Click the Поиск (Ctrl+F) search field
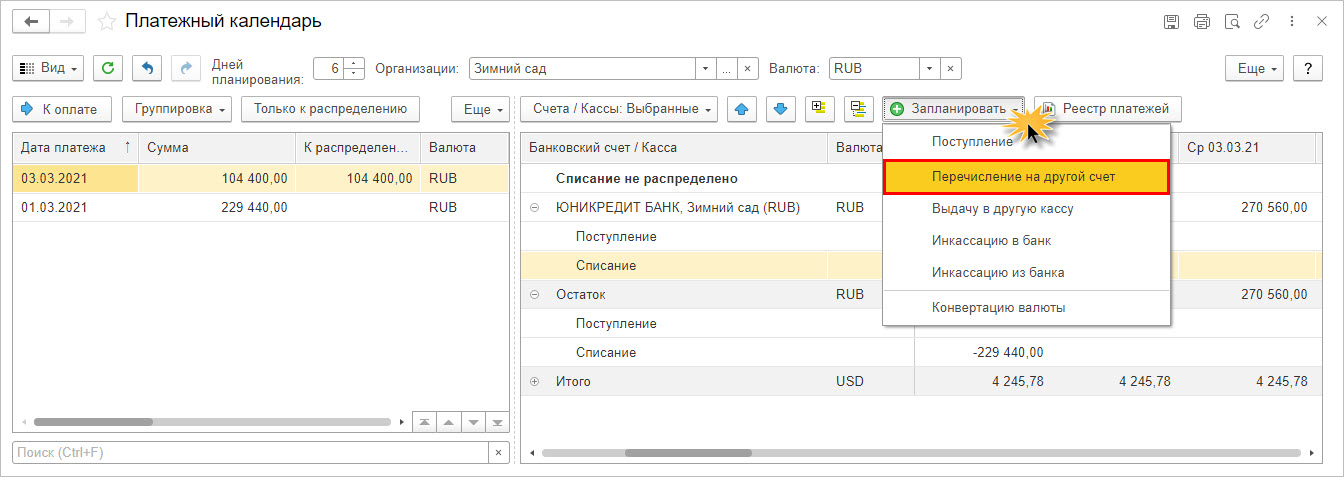Image resolution: width=1344 pixels, height=477 pixels. point(250,453)
